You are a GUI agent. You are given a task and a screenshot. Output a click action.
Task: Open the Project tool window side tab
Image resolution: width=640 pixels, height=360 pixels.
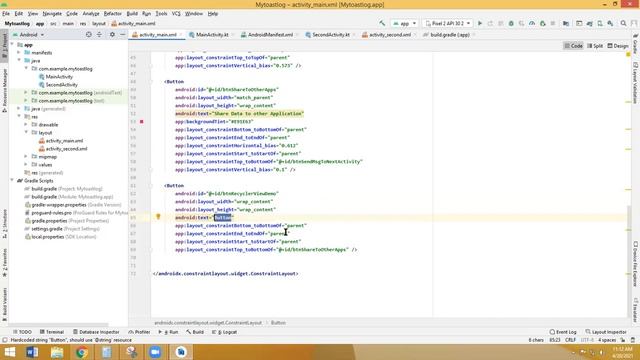4,47
